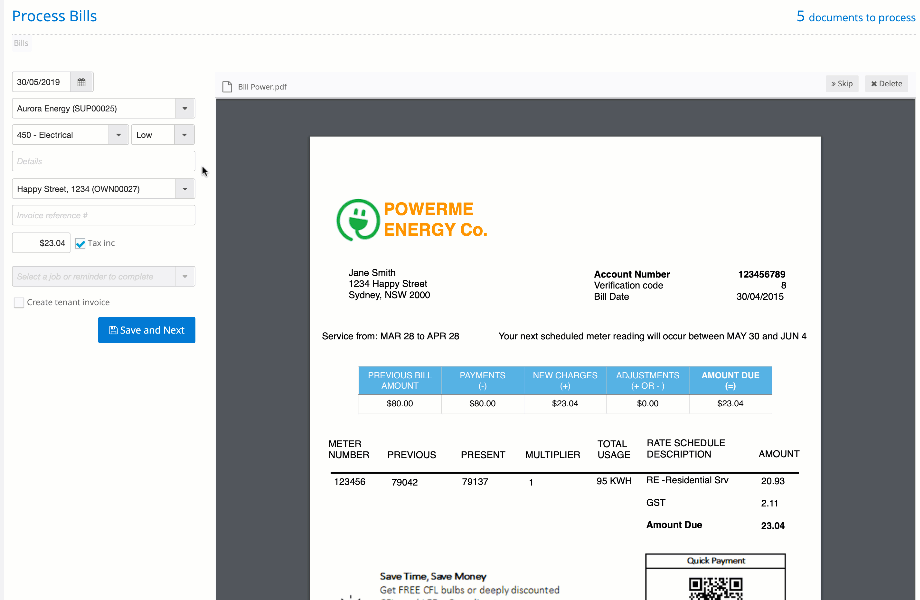This screenshot has height=600, width=920.
Task: Click RE -Residential Srv description
Action: 687,480
